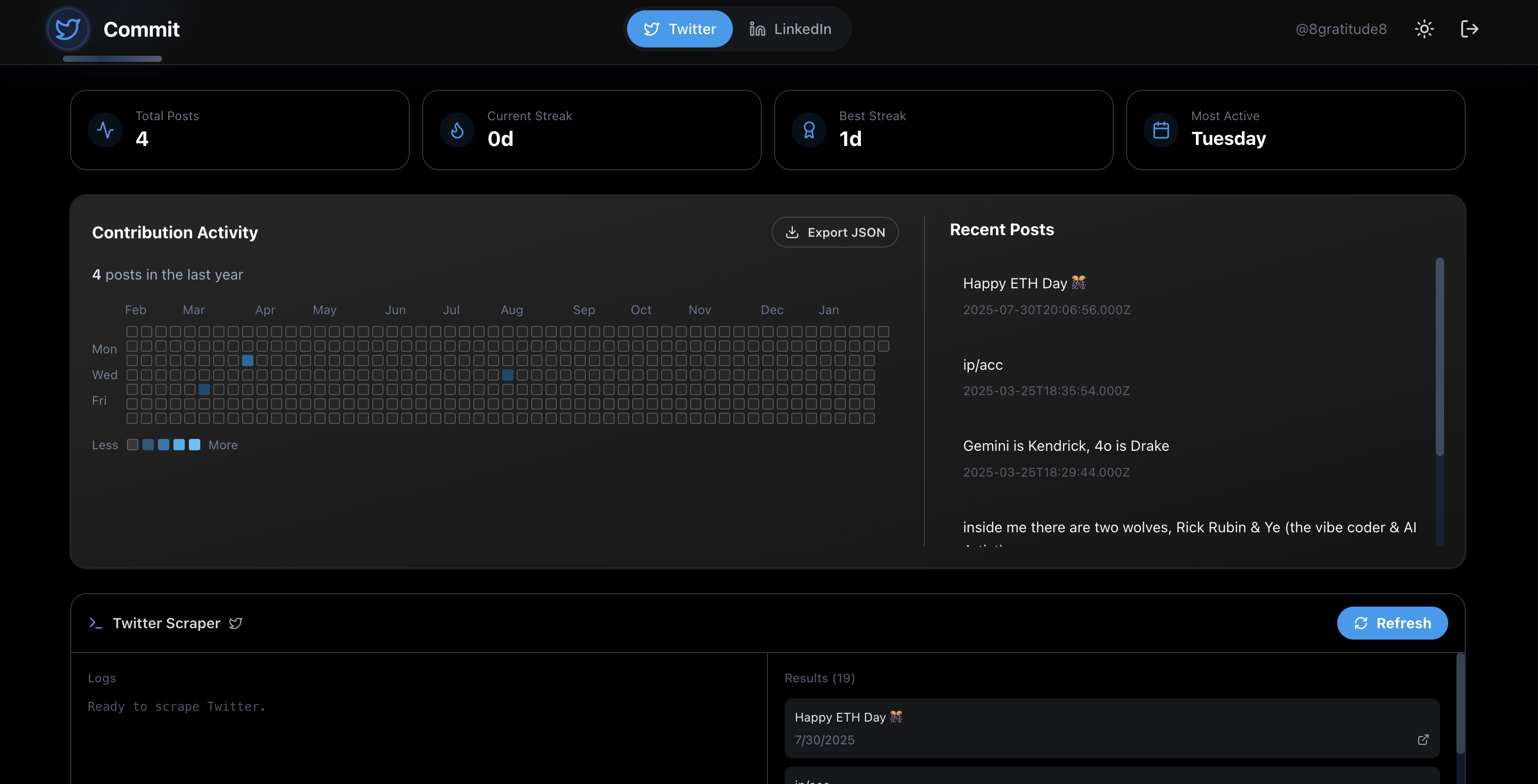This screenshot has width=1538, height=784.
Task: Open the Happy ETH Day result external link
Action: [x=1423, y=739]
